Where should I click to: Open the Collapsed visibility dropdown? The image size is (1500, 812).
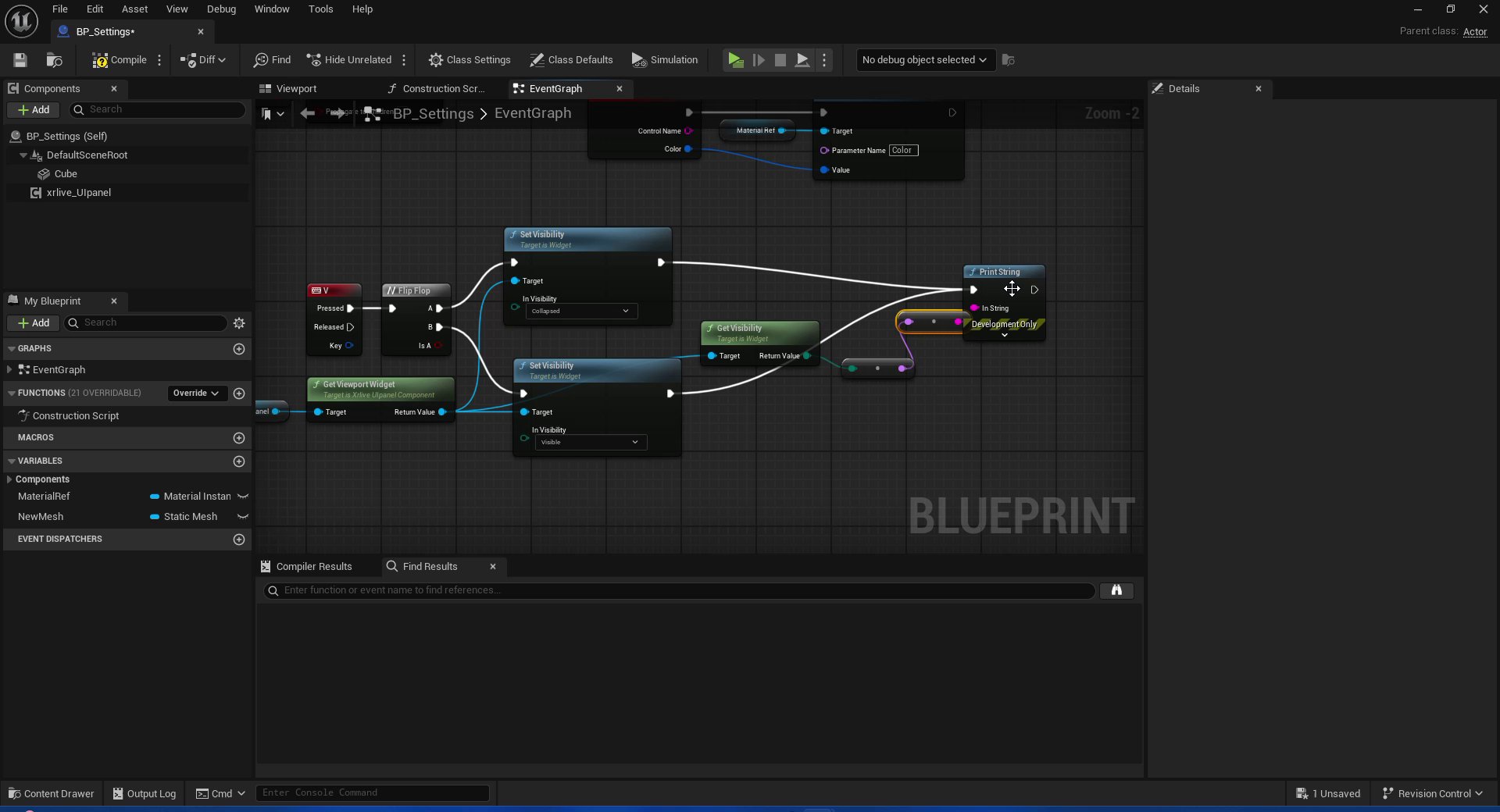tap(581, 312)
